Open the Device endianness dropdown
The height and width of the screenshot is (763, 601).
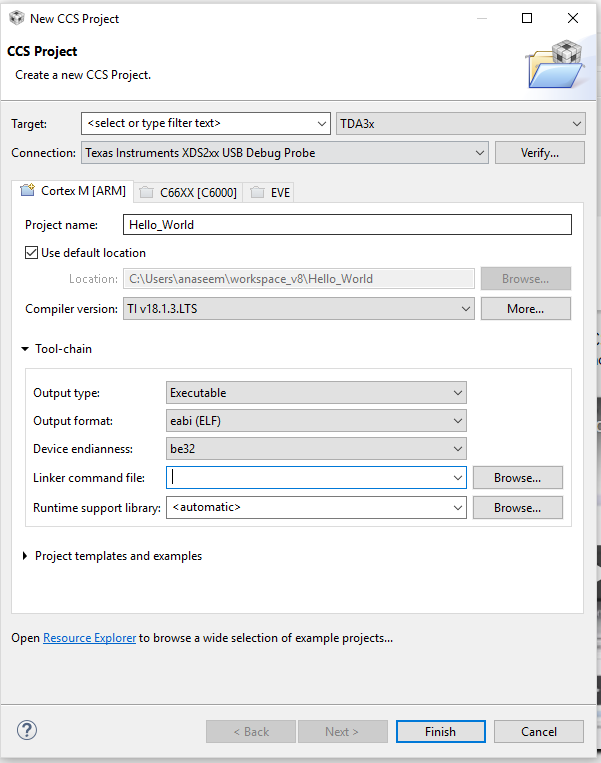click(x=316, y=449)
